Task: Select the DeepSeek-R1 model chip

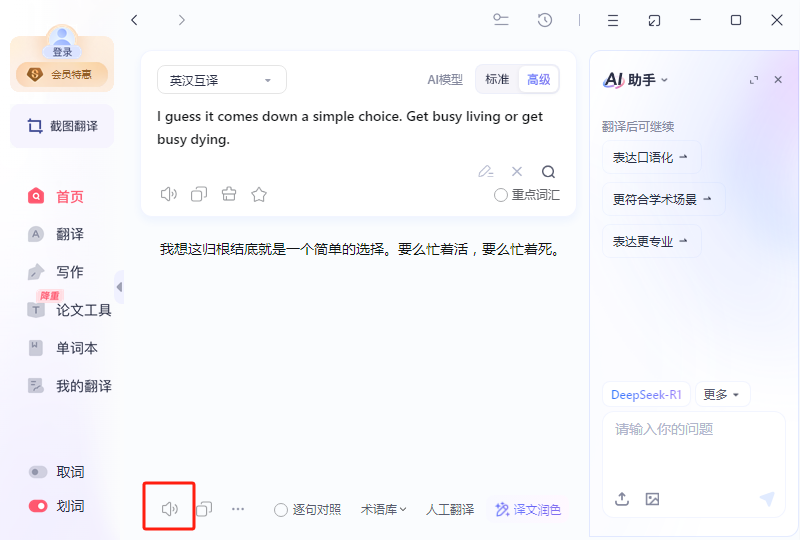Action: [x=646, y=395]
